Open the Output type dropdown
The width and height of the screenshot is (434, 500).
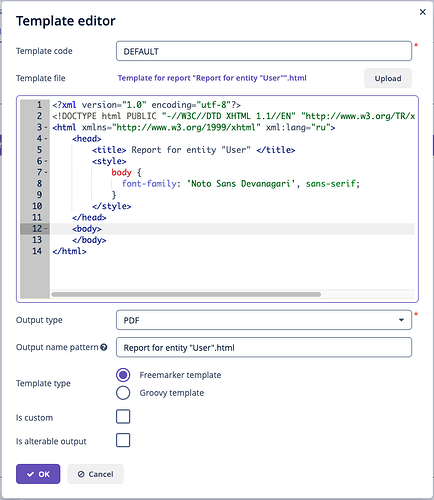click(x=264, y=320)
